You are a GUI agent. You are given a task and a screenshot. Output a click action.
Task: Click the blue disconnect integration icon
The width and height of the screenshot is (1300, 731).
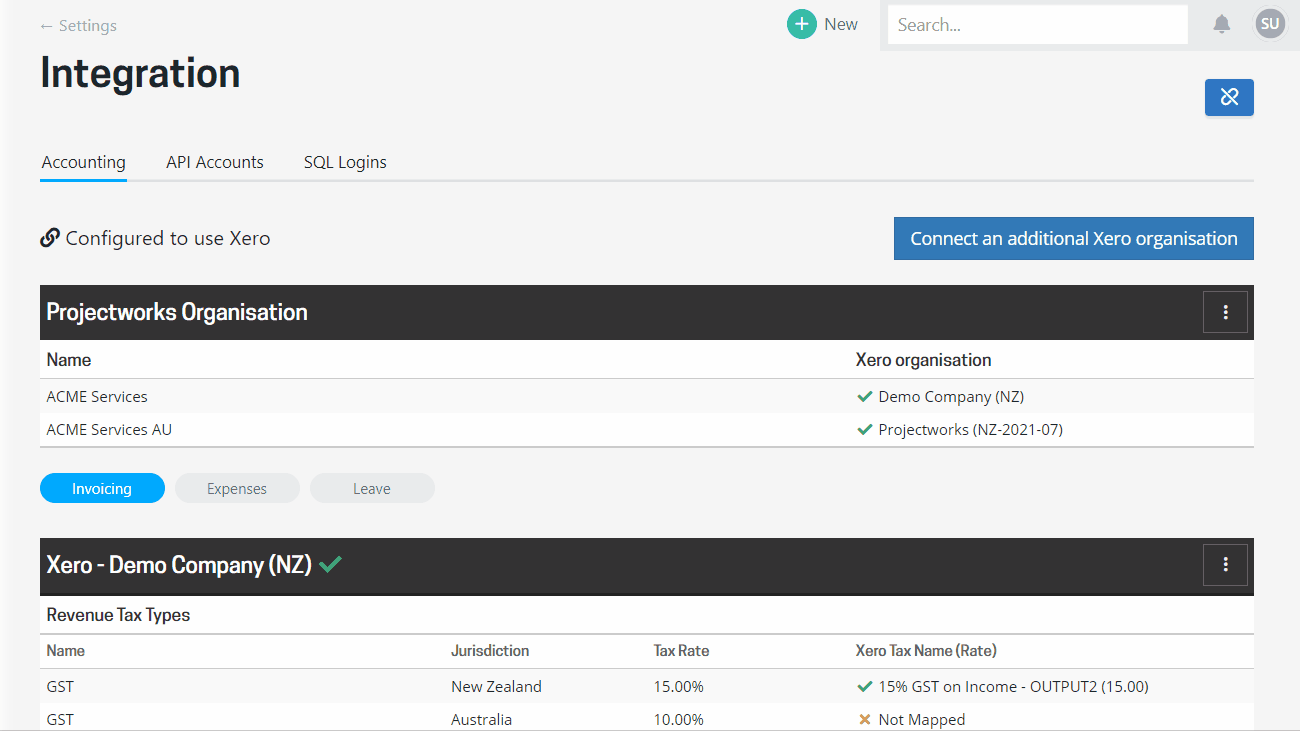point(1229,97)
